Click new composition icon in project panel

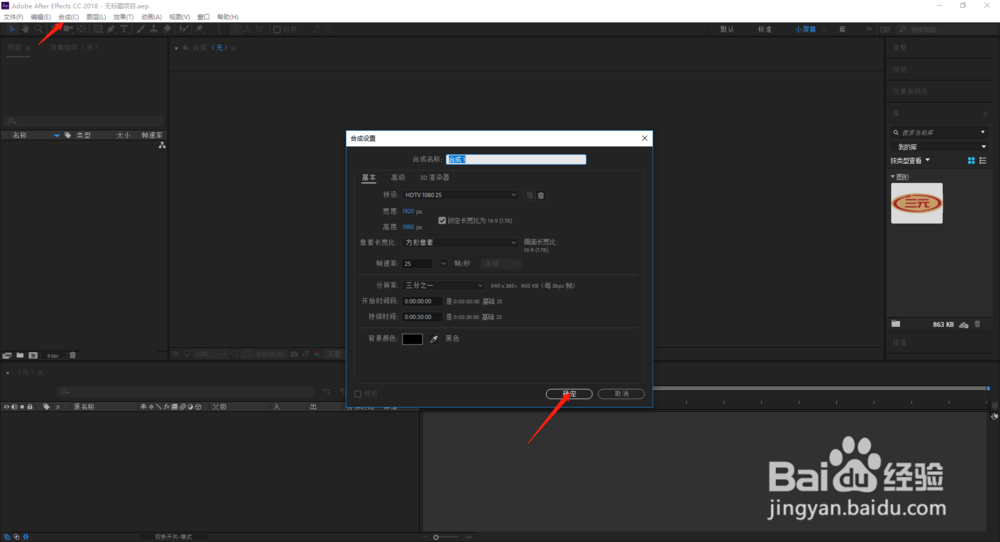coord(33,355)
